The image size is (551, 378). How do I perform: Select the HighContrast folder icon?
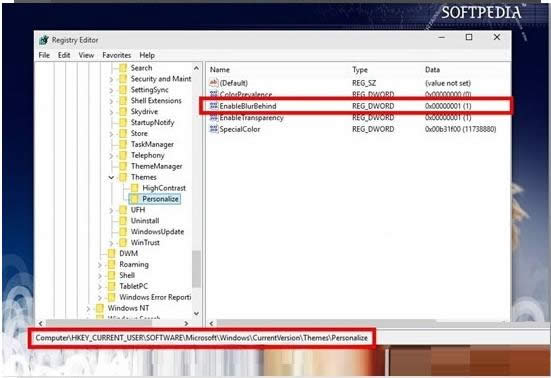135,188
